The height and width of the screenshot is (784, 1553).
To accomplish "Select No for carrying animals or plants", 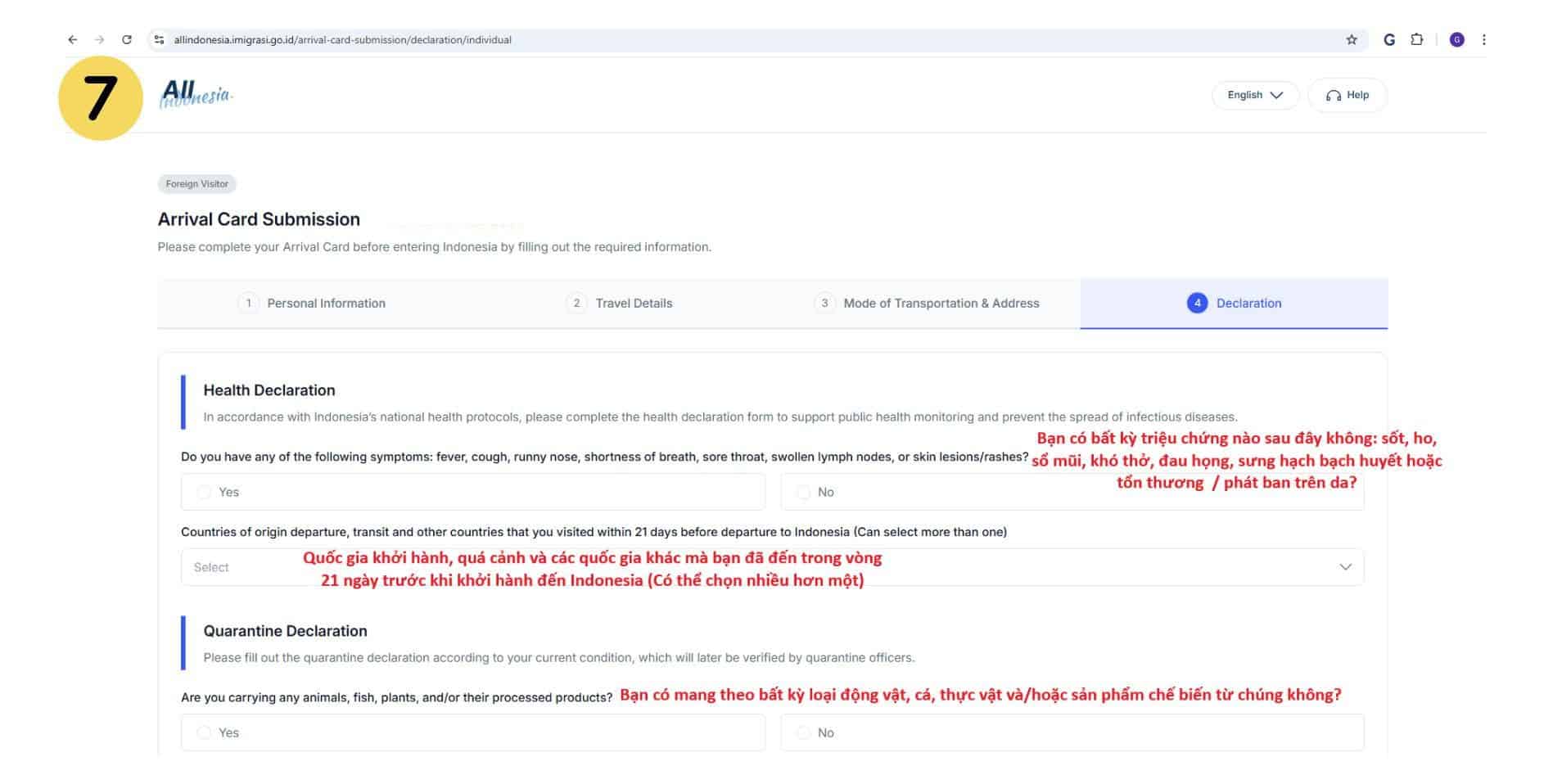I will pyautogui.click(x=804, y=732).
